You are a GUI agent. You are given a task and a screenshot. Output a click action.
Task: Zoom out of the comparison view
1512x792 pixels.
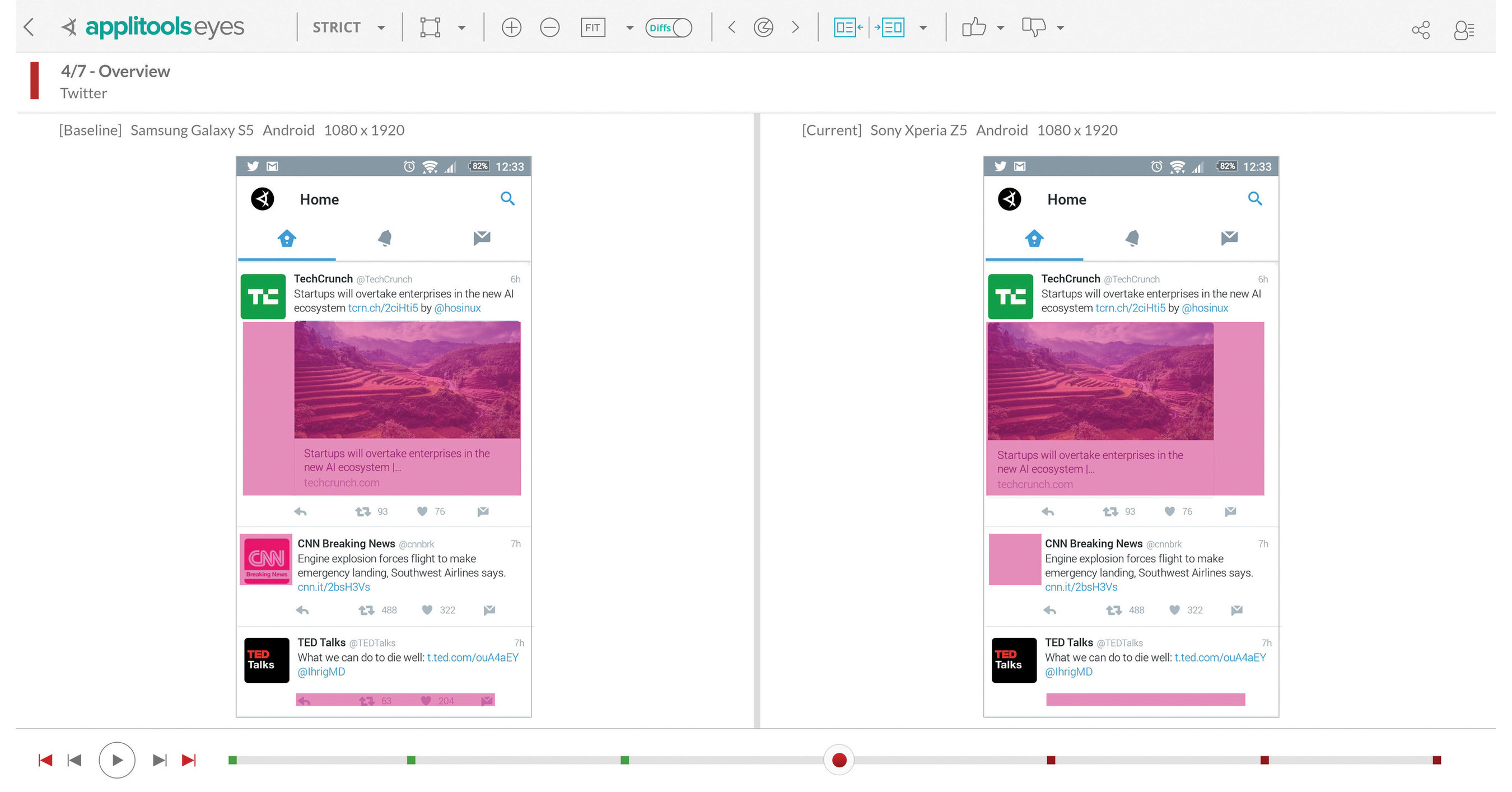[550, 27]
